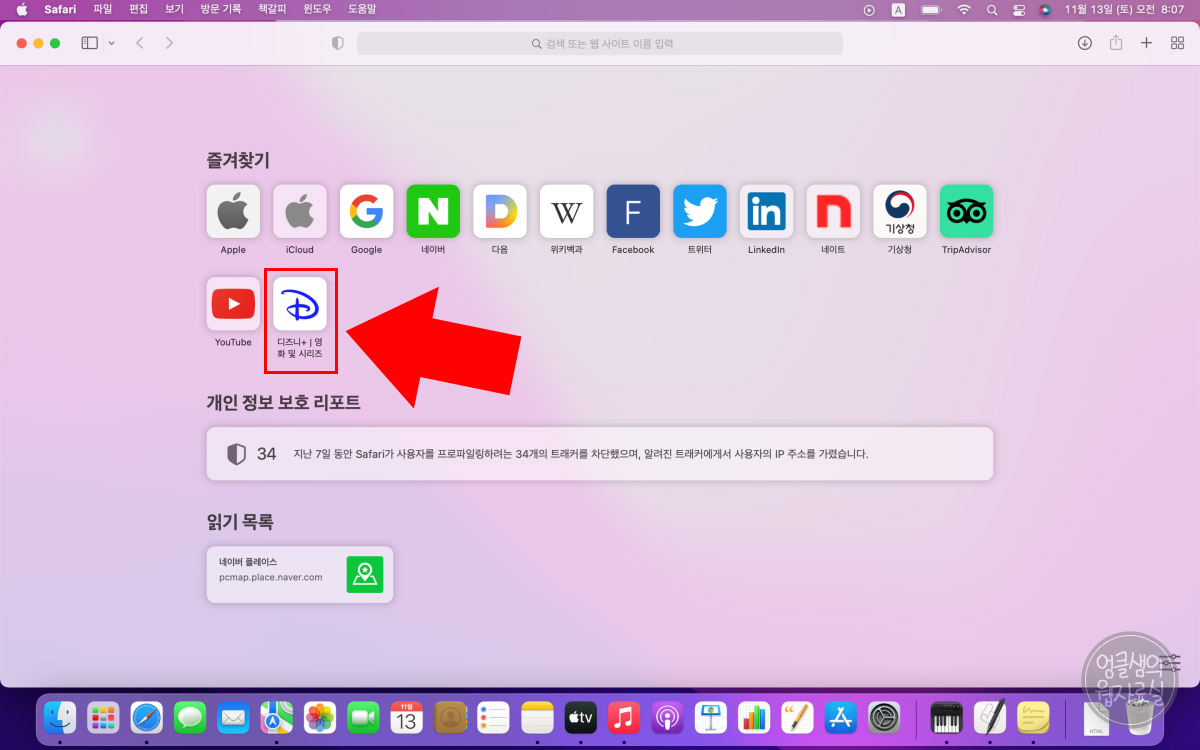The width and height of the screenshot is (1200, 750).
Task: Open the TripAdvisor favorite
Action: pyautogui.click(x=966, y=211)
